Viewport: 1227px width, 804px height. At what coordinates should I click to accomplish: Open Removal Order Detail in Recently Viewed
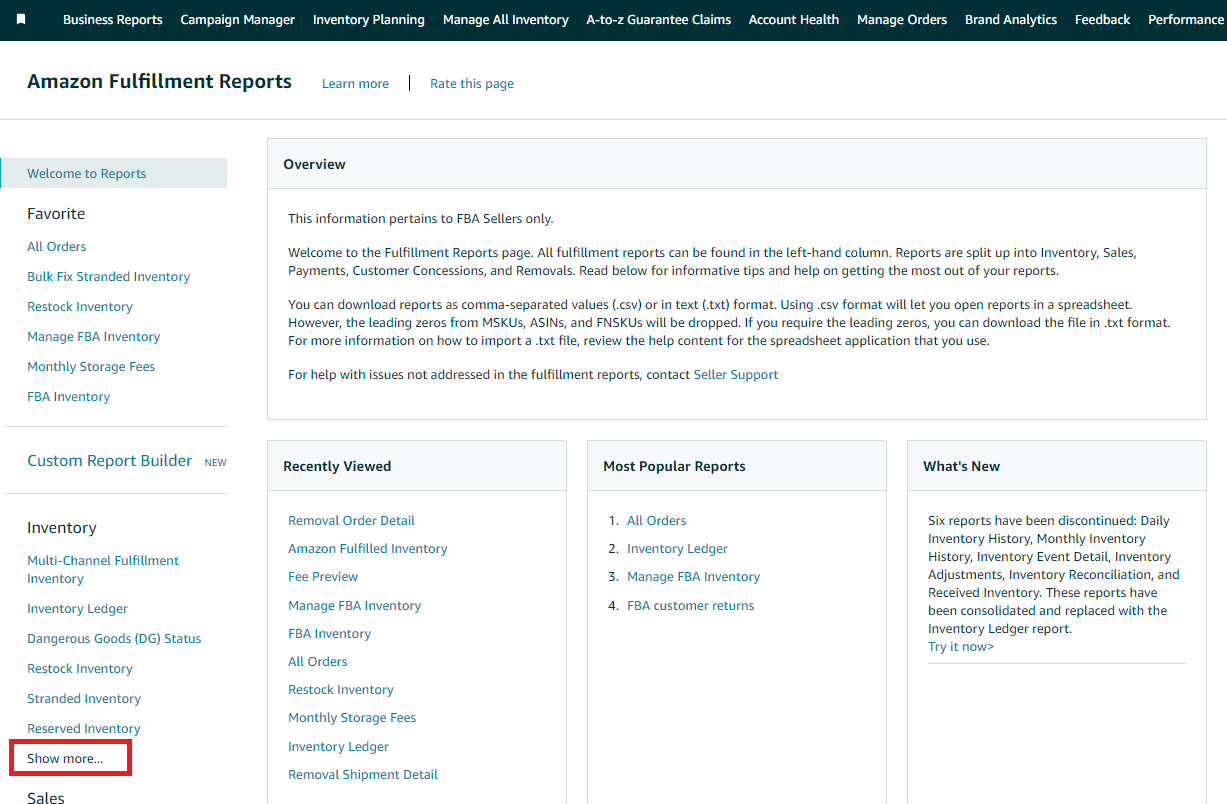click(x=351, y=521)
